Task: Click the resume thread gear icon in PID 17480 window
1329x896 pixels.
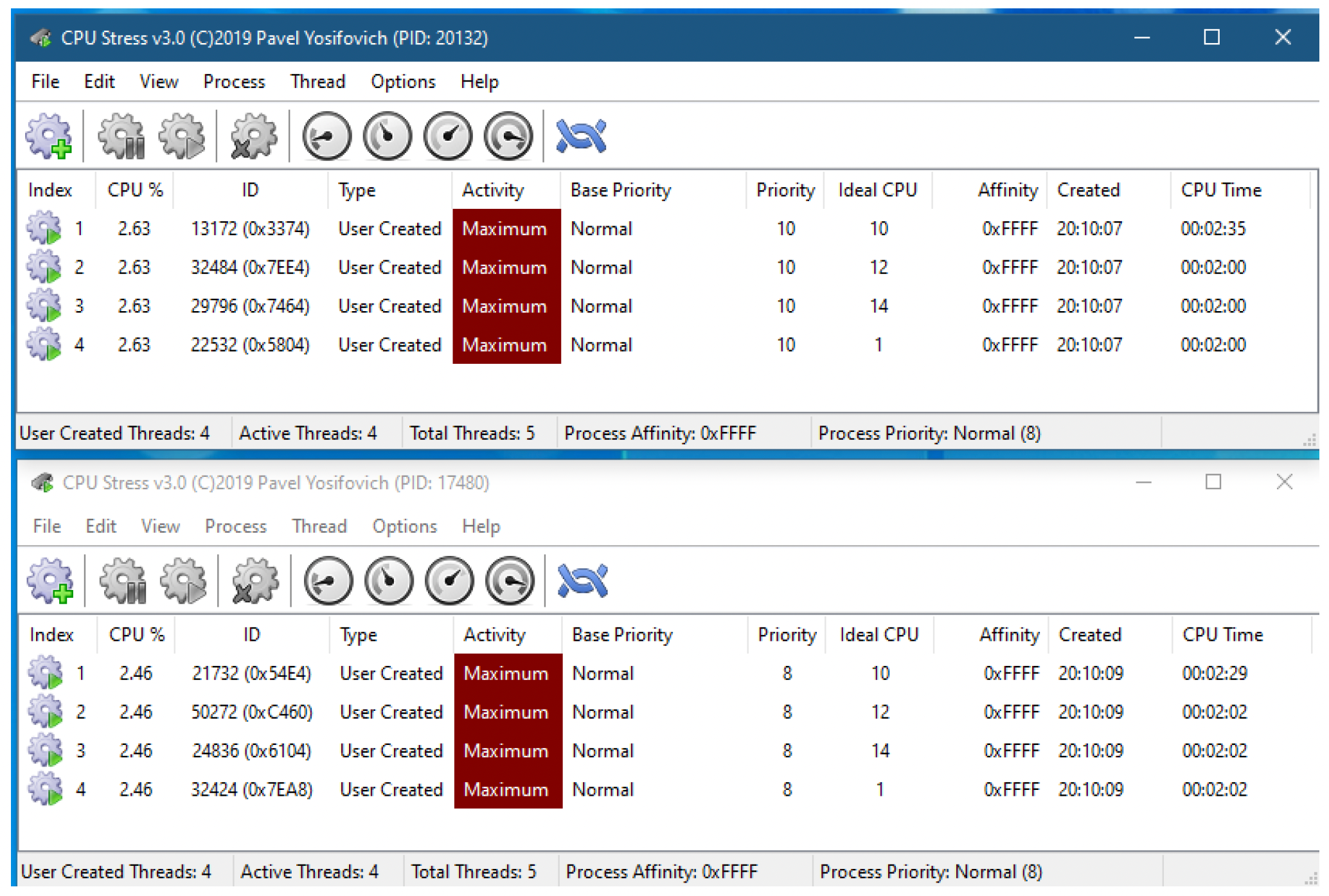Action: (x=184, y=580)
